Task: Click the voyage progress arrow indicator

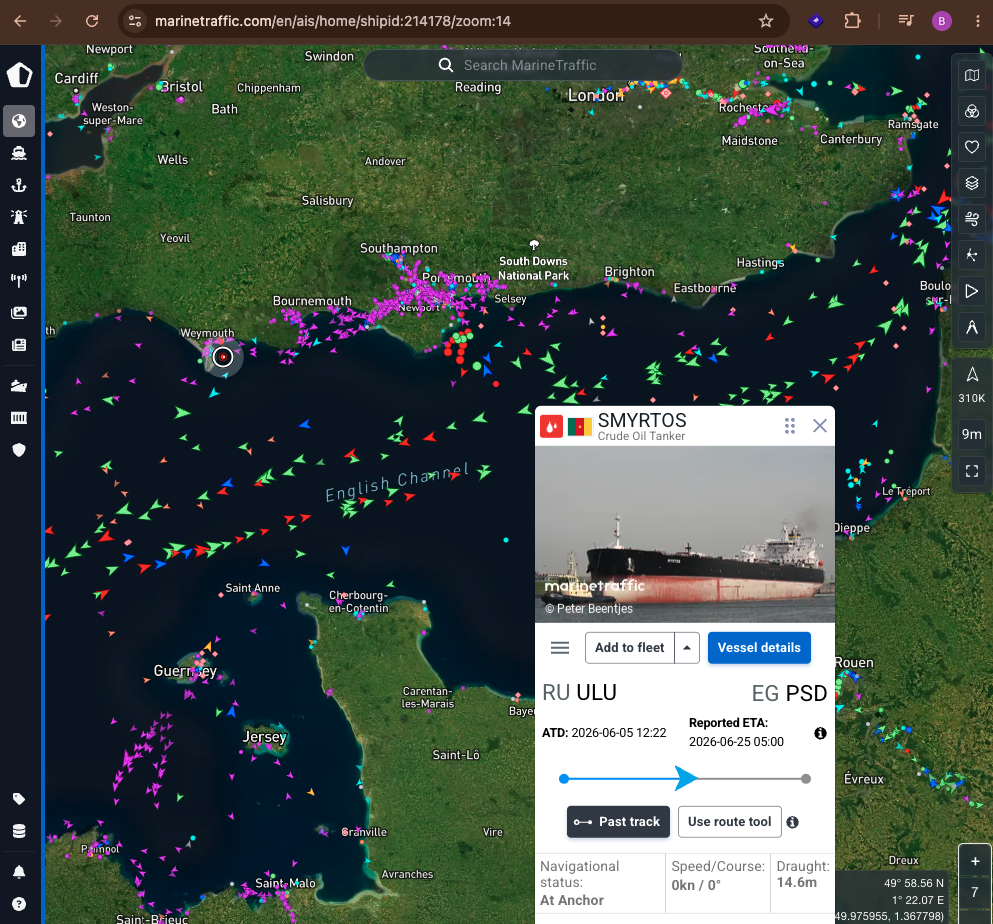Action: [686, 778]
